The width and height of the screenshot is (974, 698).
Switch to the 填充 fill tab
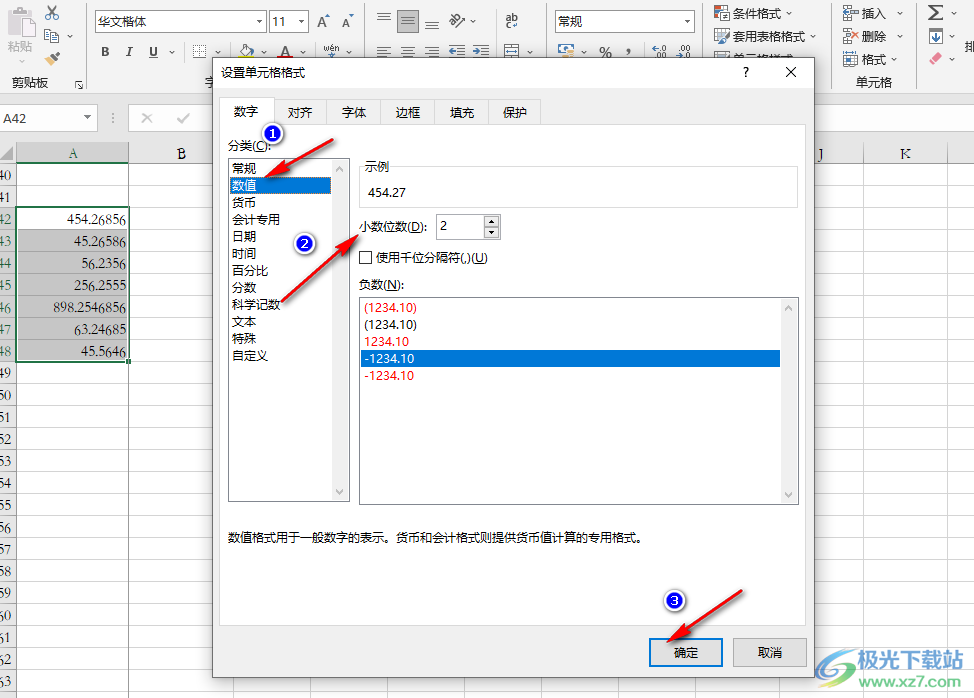click(462, 112)
